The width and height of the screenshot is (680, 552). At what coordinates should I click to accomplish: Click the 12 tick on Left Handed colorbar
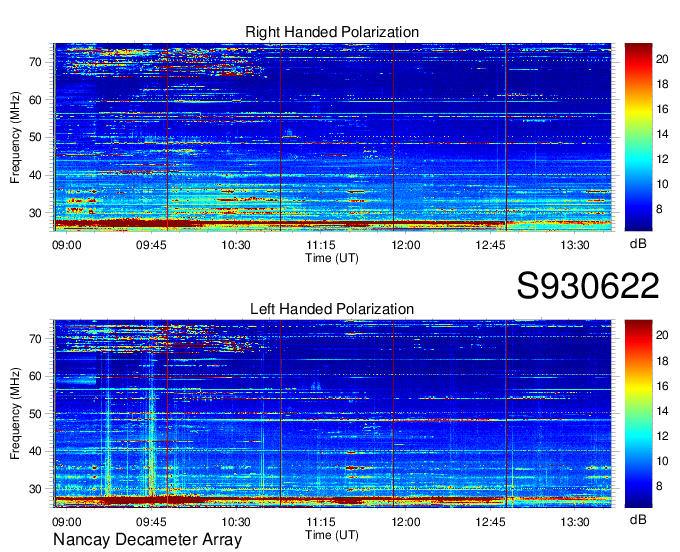click(x=662, y=436)
